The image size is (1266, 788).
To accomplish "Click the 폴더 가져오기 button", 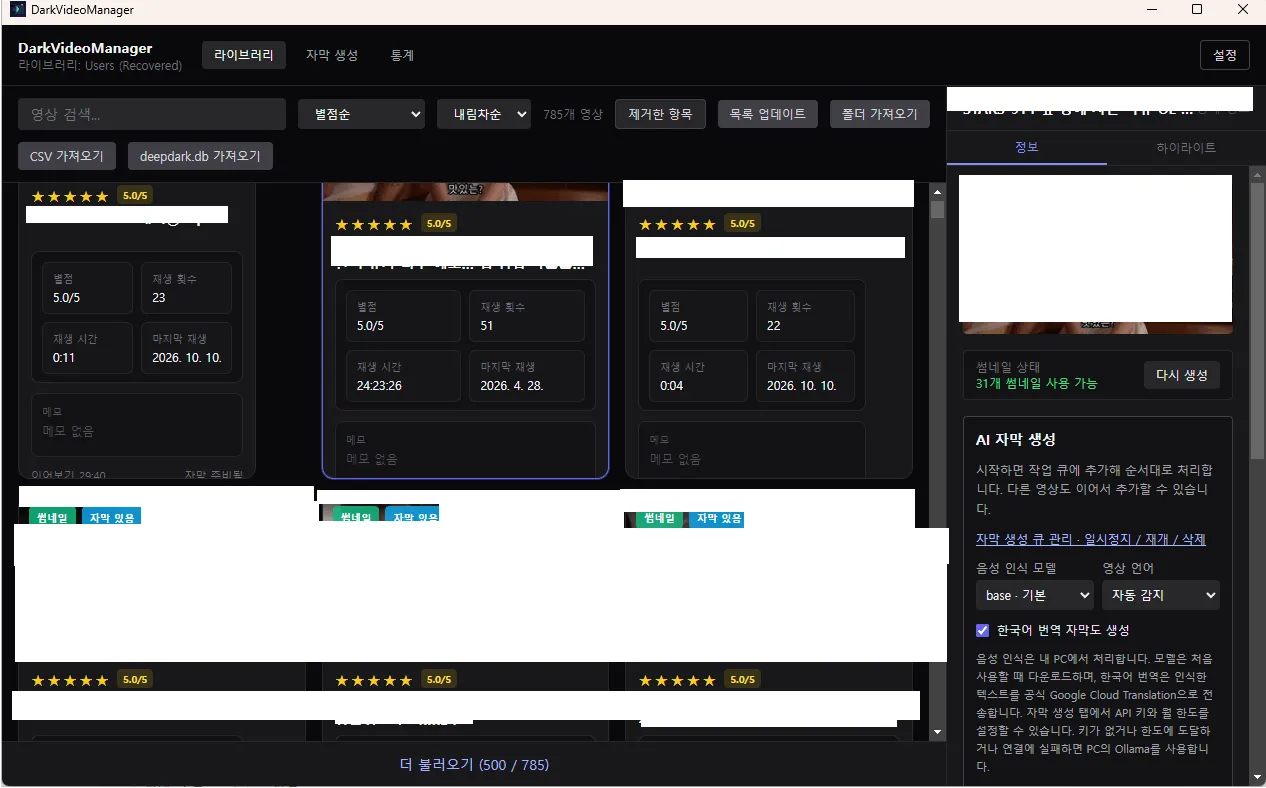I will (x=880, y=114).
